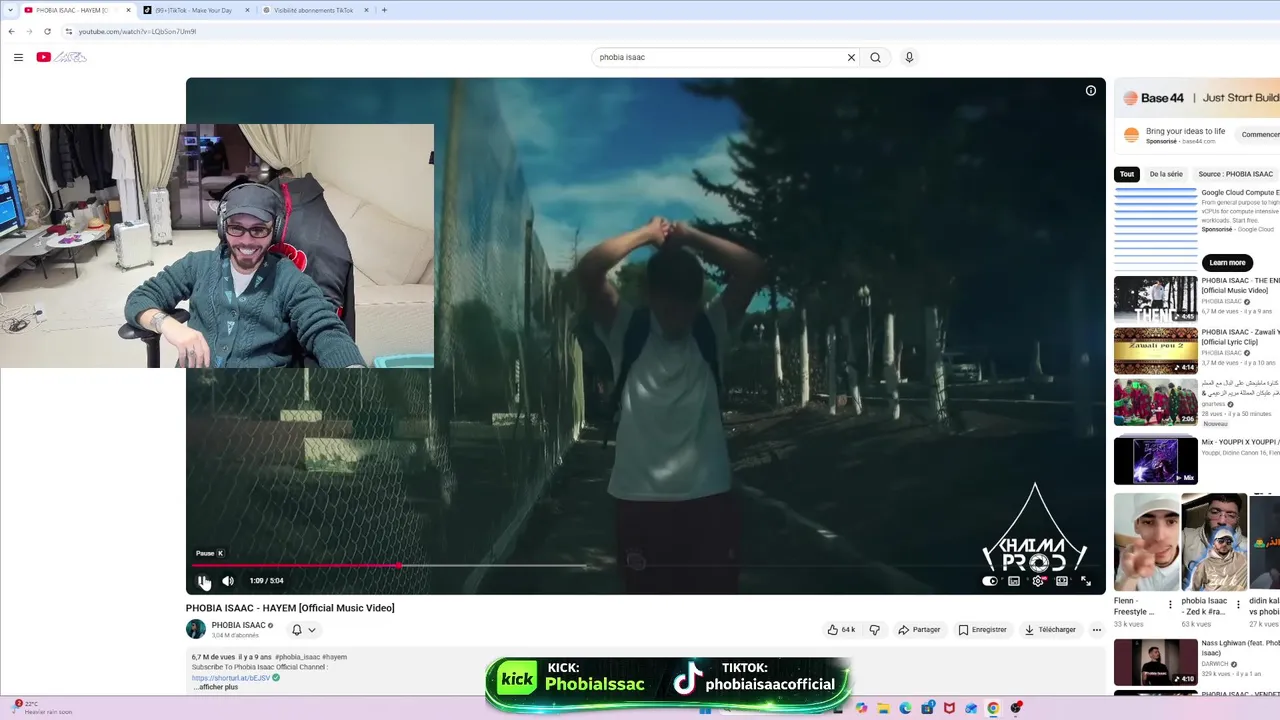Open the shorturl.at link in description
This screenshot has height=720, width=1280.
click(231, 678)
